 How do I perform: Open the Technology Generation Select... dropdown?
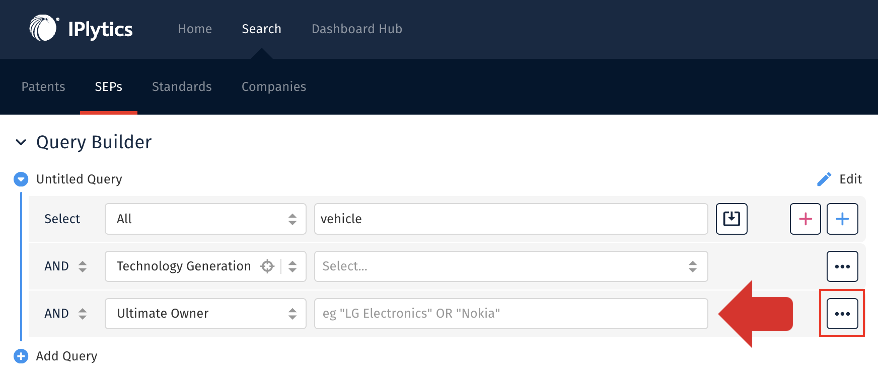click(x=511, y=267)
